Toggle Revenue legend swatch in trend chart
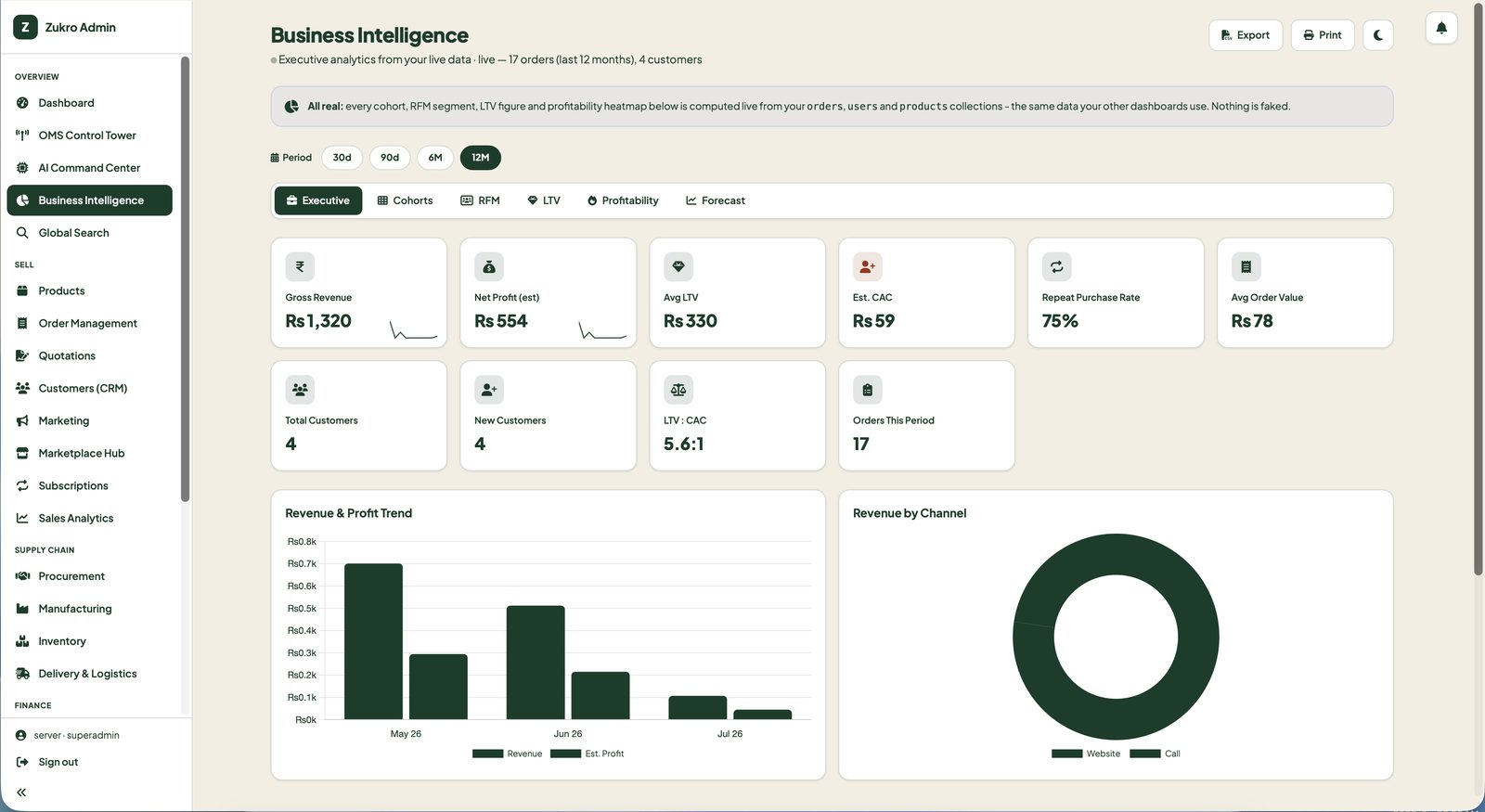 (x=487, y=754)
